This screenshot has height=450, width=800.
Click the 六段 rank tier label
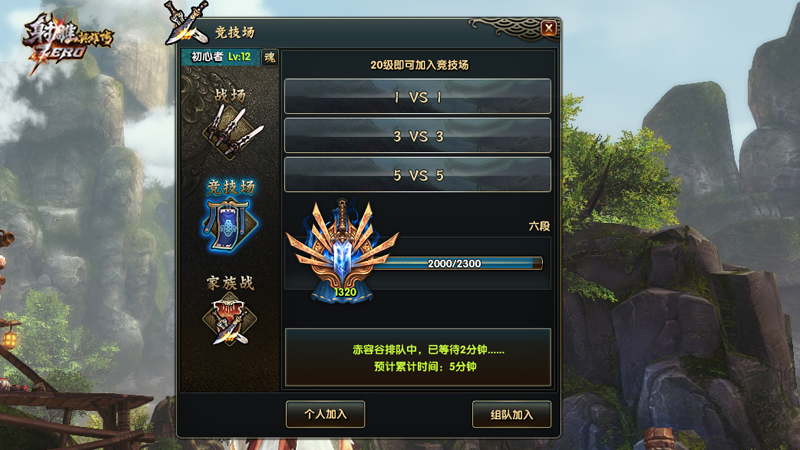[539, 226]
